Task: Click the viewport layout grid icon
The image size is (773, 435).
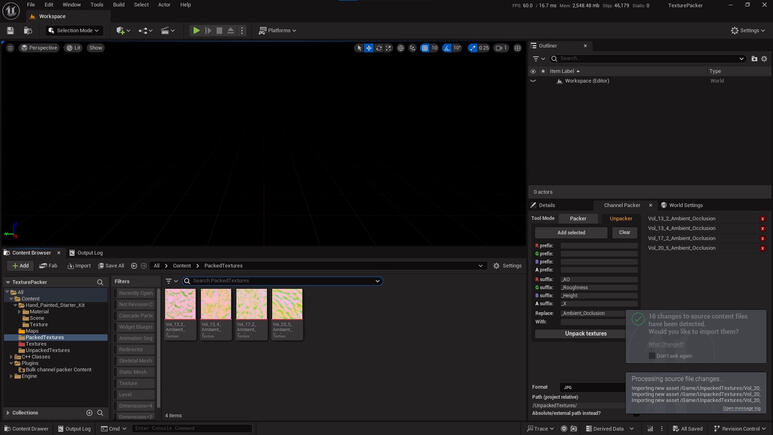Action: 518,48
